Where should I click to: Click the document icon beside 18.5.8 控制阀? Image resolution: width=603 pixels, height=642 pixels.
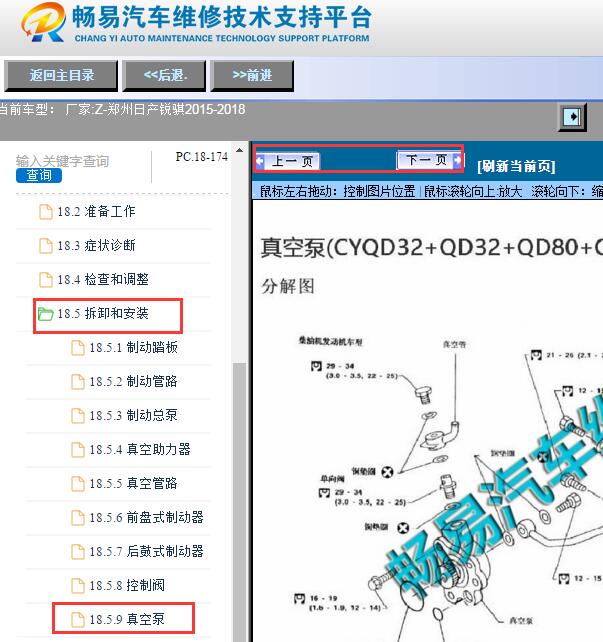click(x=78, y=585)
